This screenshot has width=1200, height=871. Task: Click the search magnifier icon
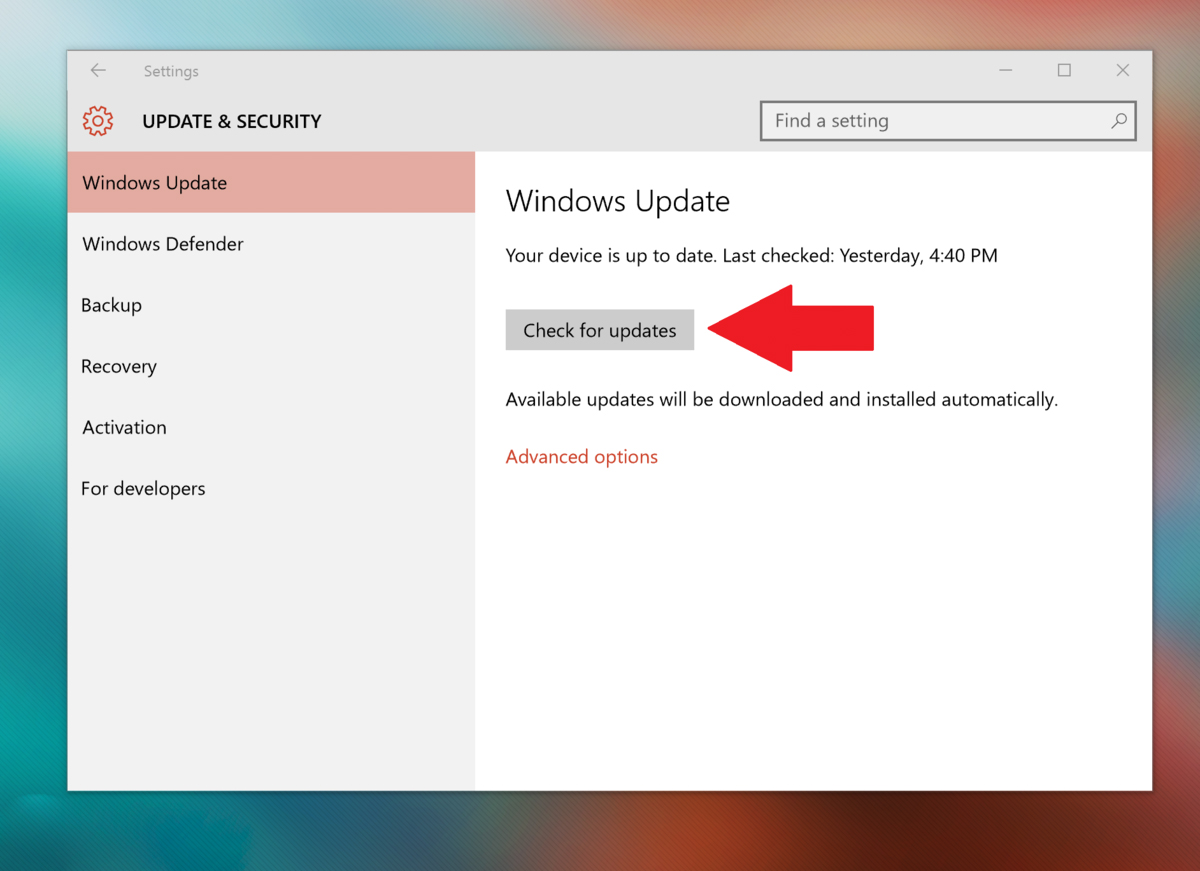click(x=1119, y=120)
